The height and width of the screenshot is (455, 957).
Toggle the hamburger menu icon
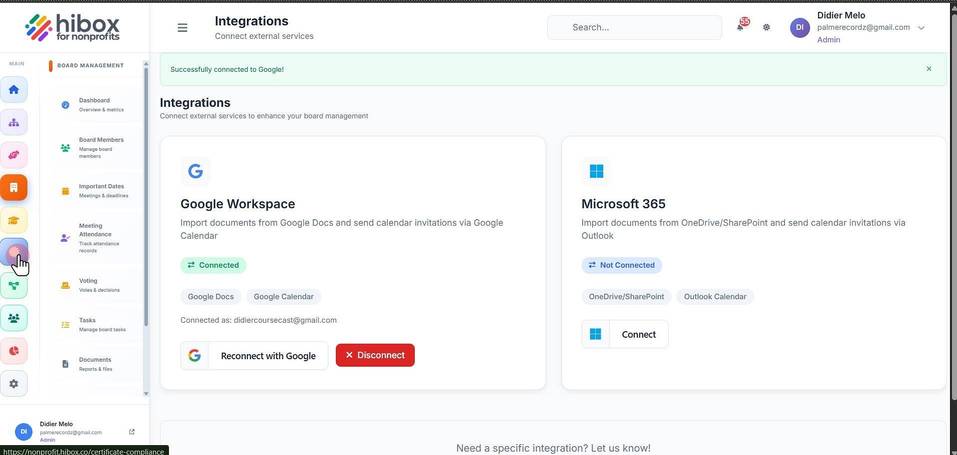(x=182, y=27)
